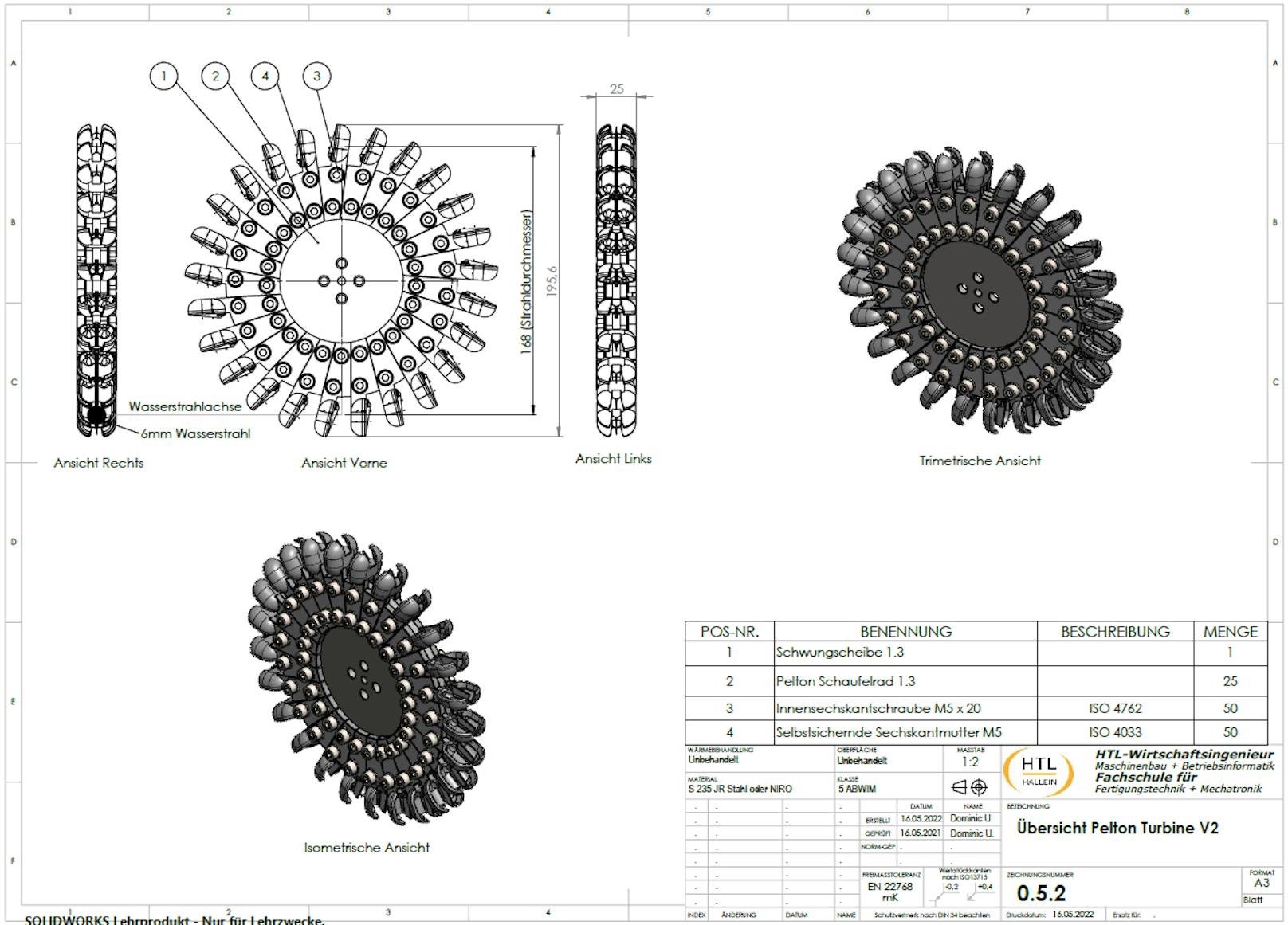Select the front view turbine drawing
The width and height of the screenshot is (1288, 925).
click(x=341, y=280)
